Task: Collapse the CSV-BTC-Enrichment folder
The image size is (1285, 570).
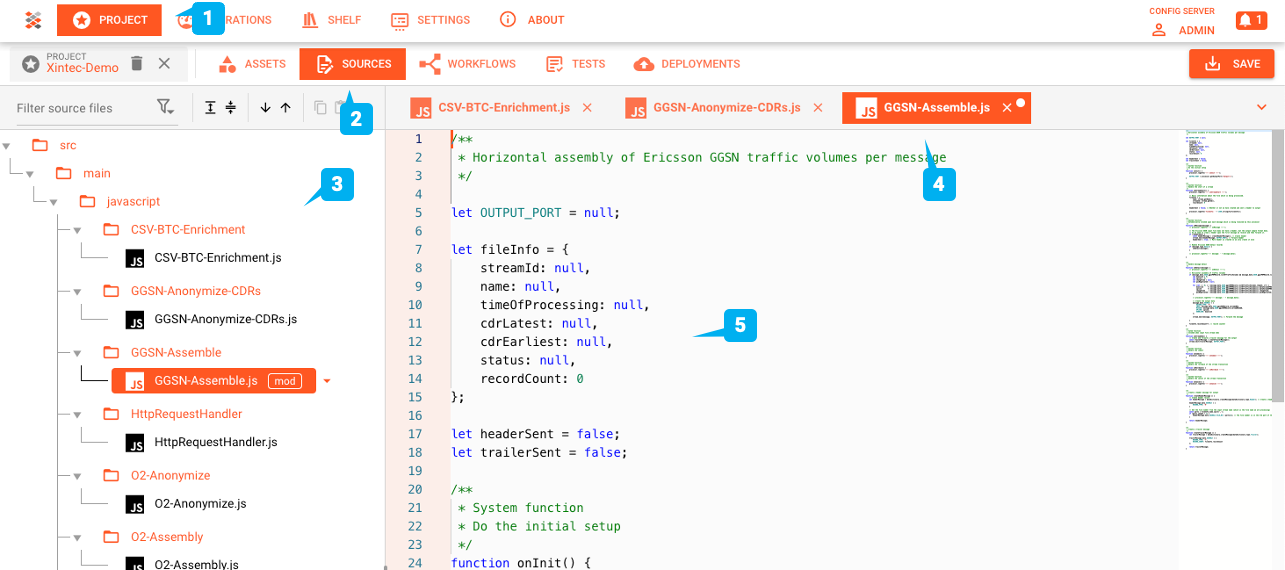Action: (77, 230)
